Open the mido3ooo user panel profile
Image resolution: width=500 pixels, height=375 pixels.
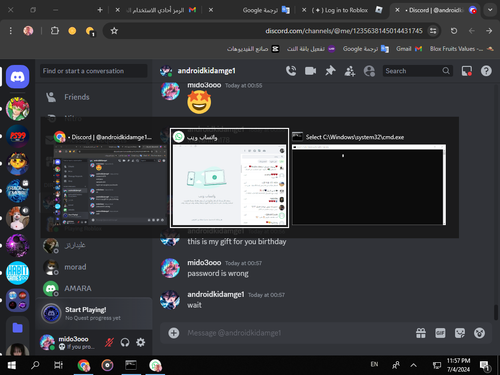point(68,342)
